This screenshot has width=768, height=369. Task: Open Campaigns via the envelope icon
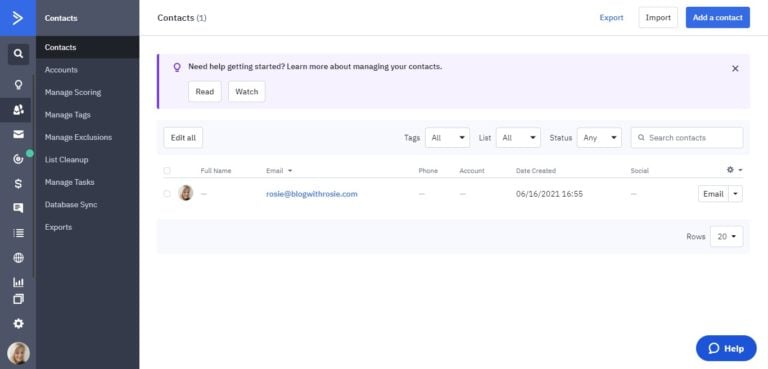[18, 134]
